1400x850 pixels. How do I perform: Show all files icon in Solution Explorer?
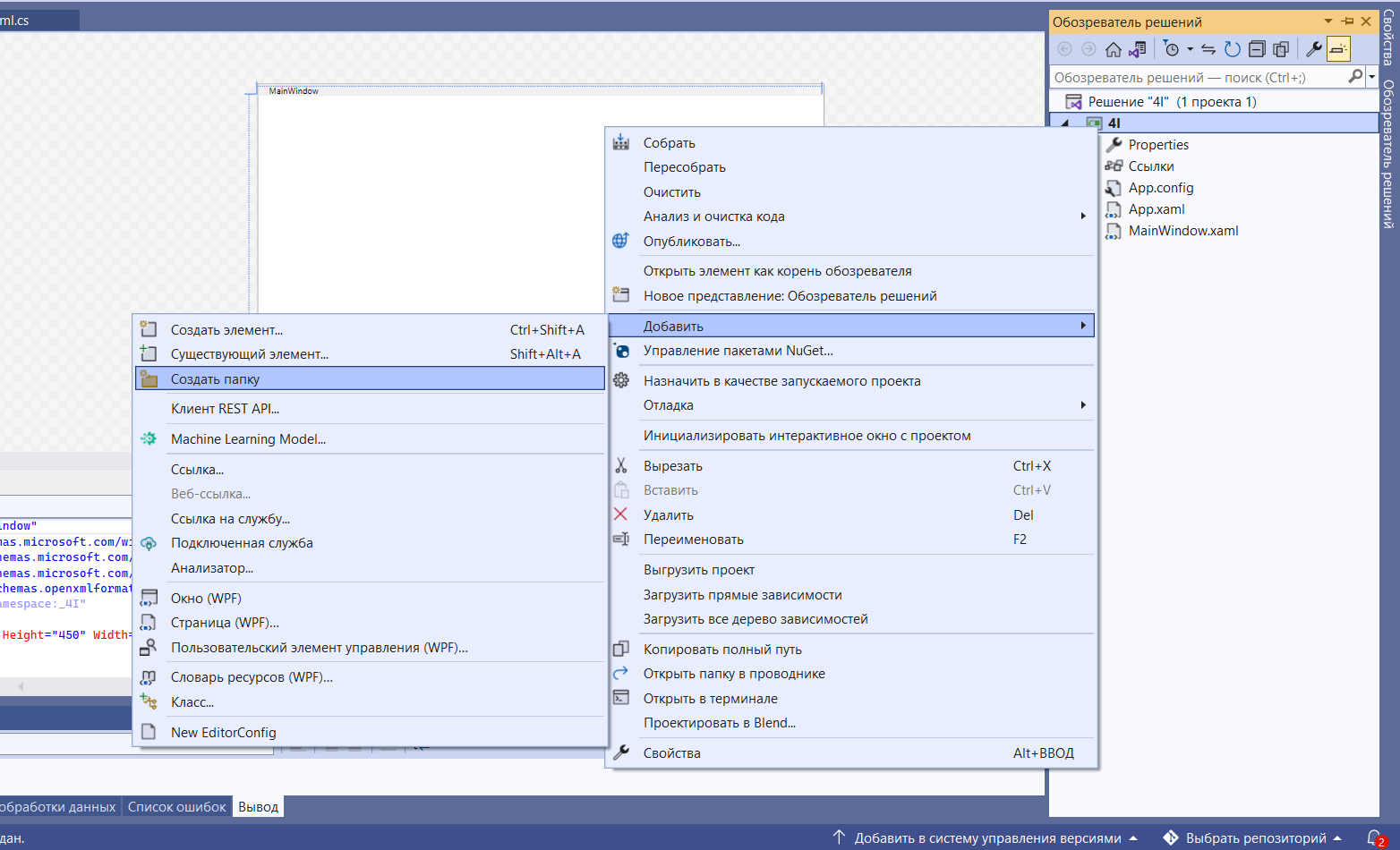[x=1281, y=49]
